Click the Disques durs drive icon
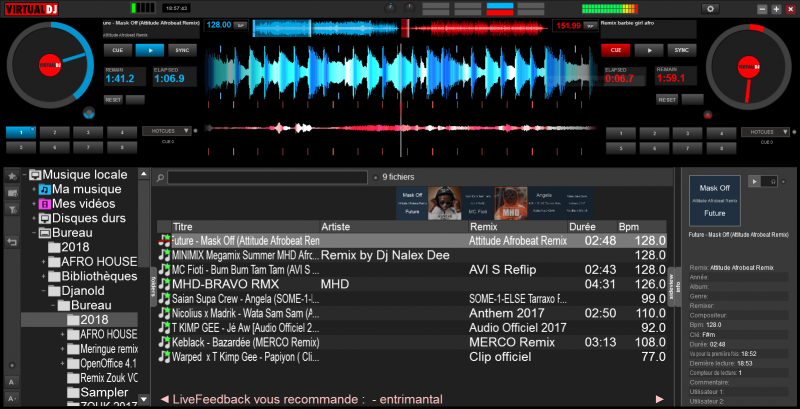Screen dimensions: 800x409 [x=45, y=218]
